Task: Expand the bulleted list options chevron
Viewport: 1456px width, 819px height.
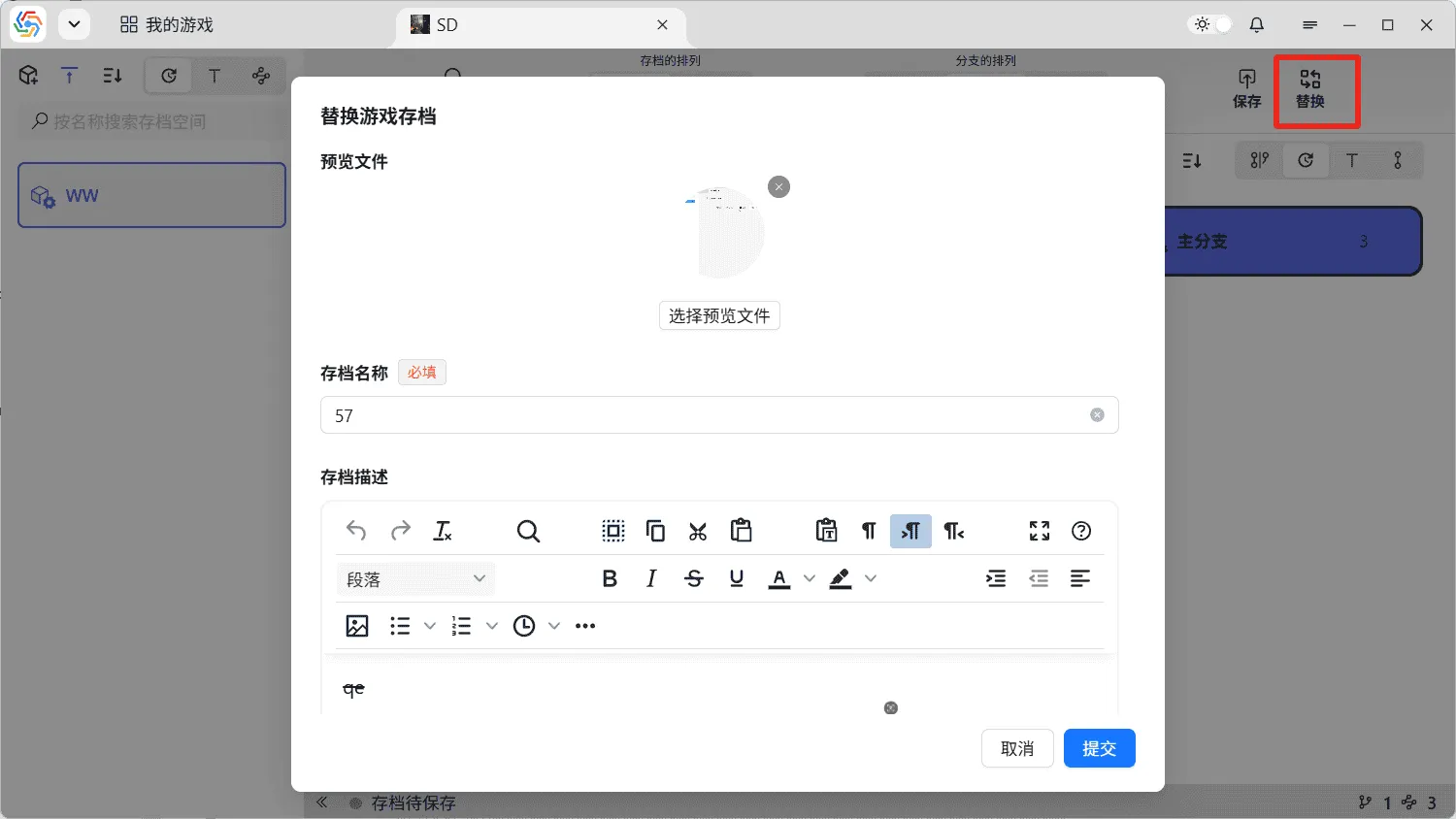Action: (x=430, y=626)
